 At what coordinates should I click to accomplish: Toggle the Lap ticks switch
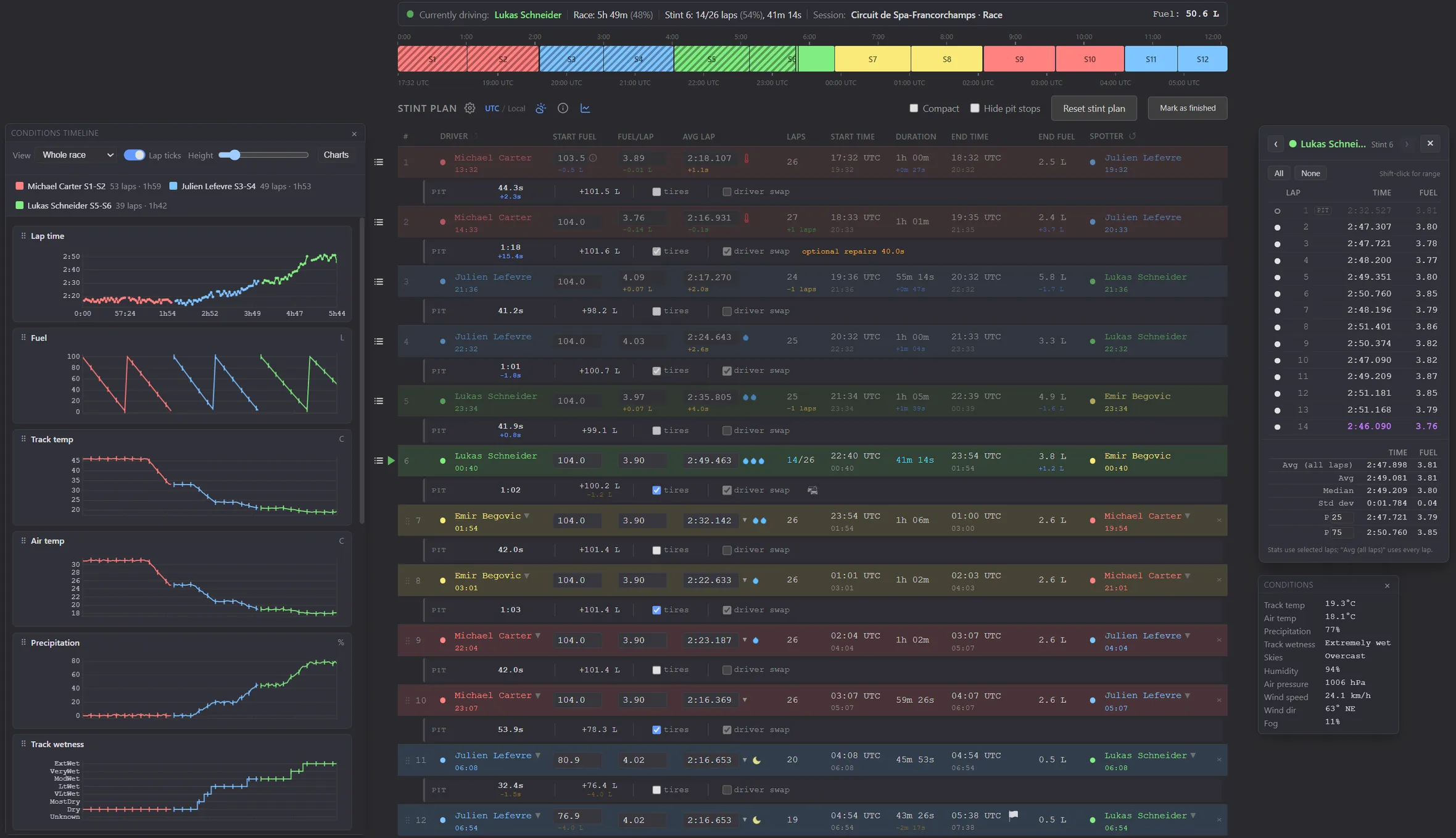point(134,155)
